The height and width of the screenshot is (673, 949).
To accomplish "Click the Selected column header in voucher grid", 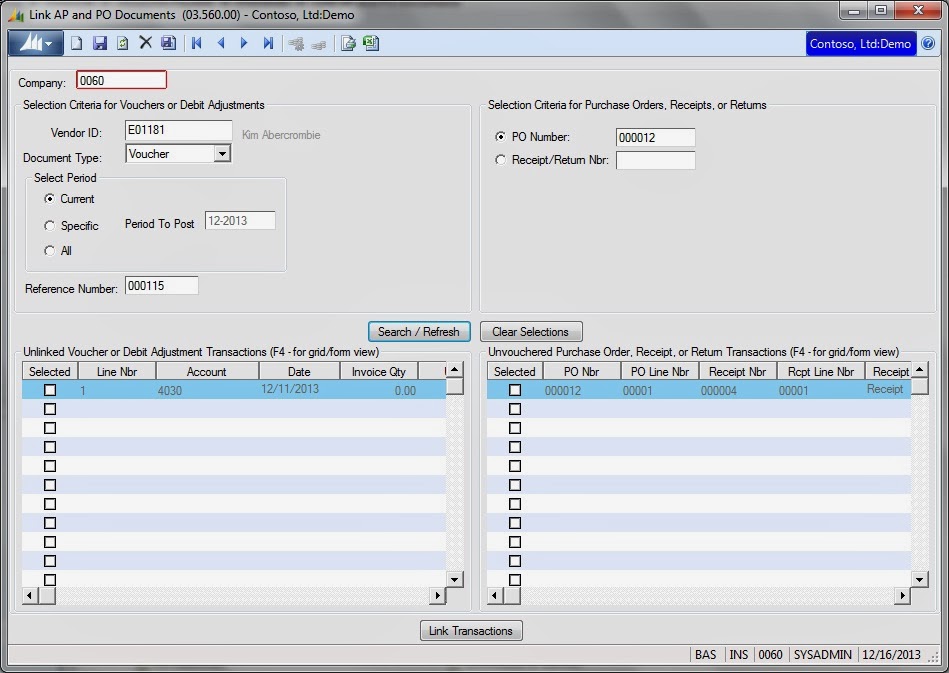I will (x=50, y=372).
